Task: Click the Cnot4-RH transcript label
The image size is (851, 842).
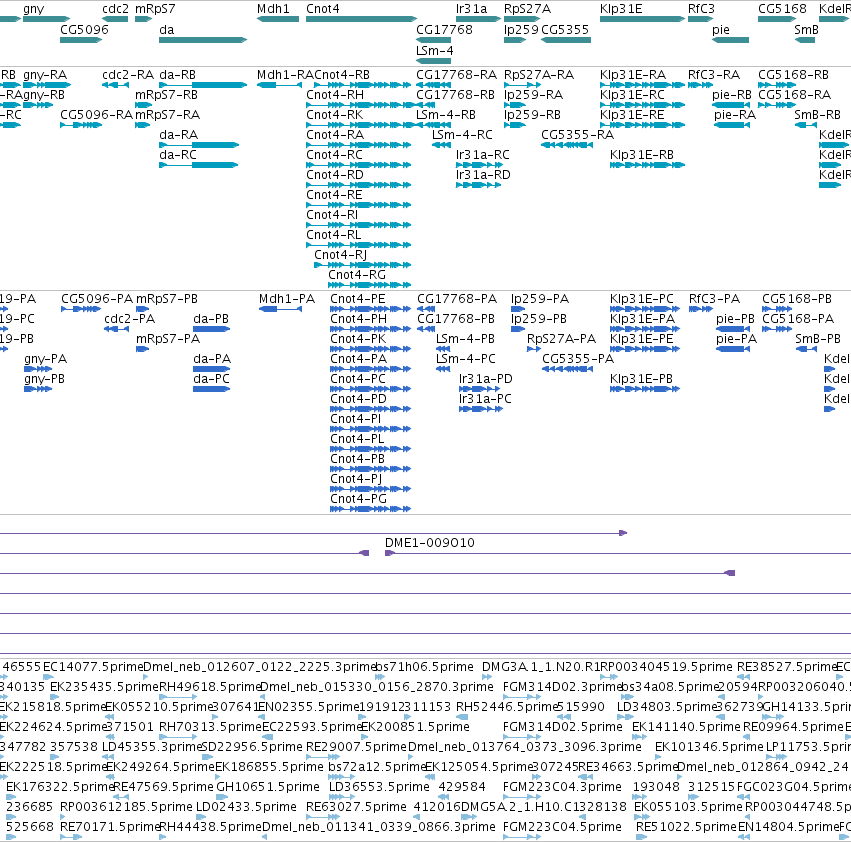Action: coord(335,94)
